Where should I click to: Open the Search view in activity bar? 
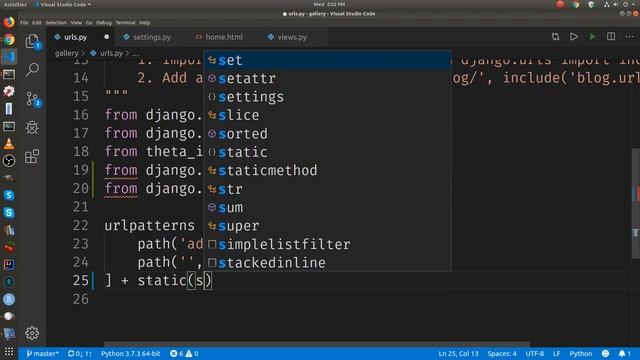point(32,70)
